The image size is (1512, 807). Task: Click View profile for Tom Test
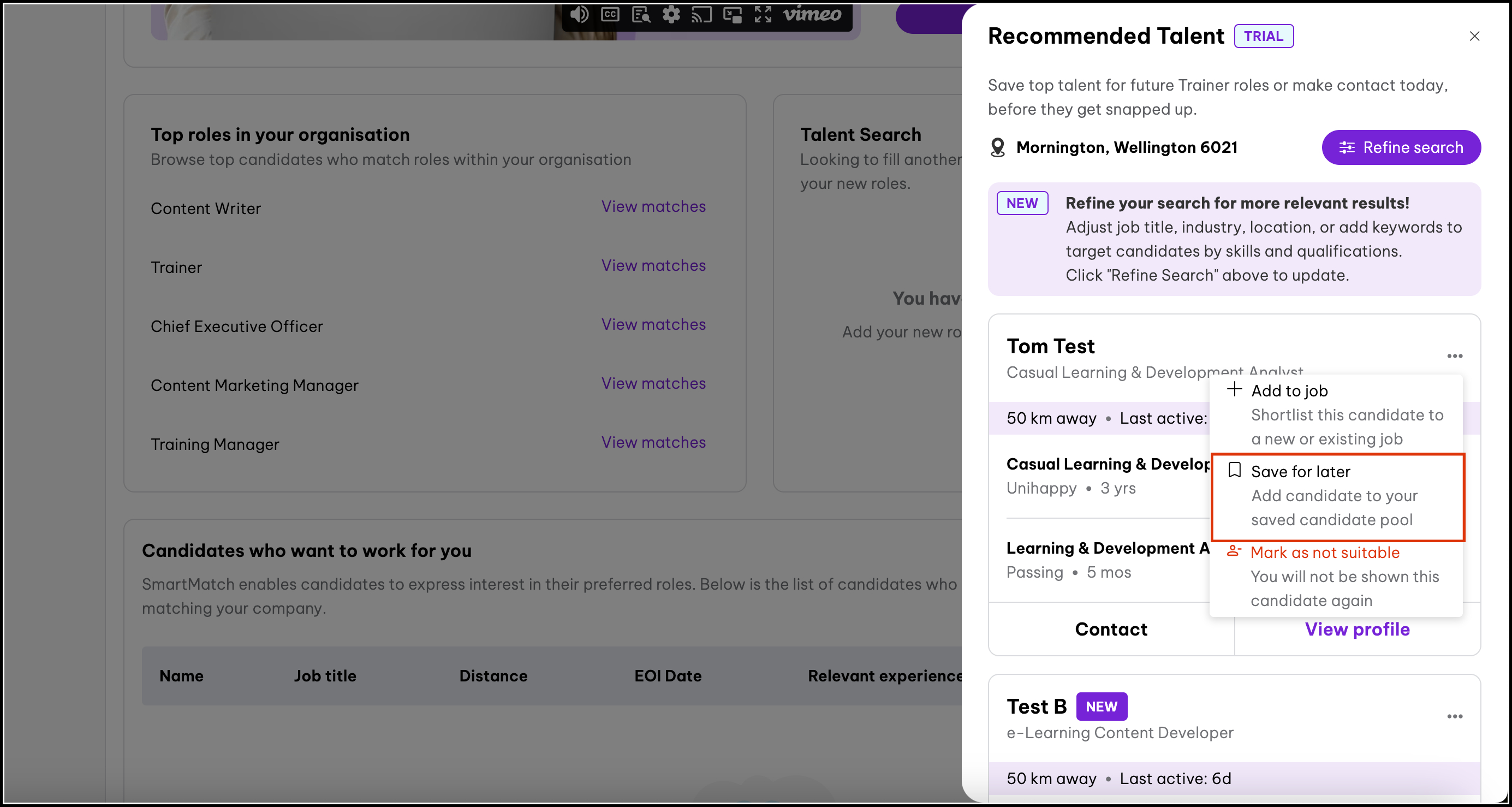(x=1356, y=629)
